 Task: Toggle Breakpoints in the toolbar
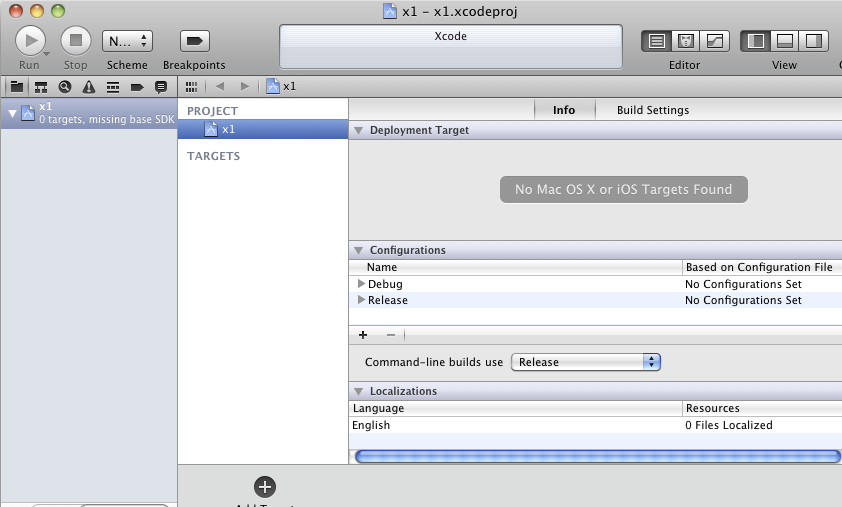point(194,41)
